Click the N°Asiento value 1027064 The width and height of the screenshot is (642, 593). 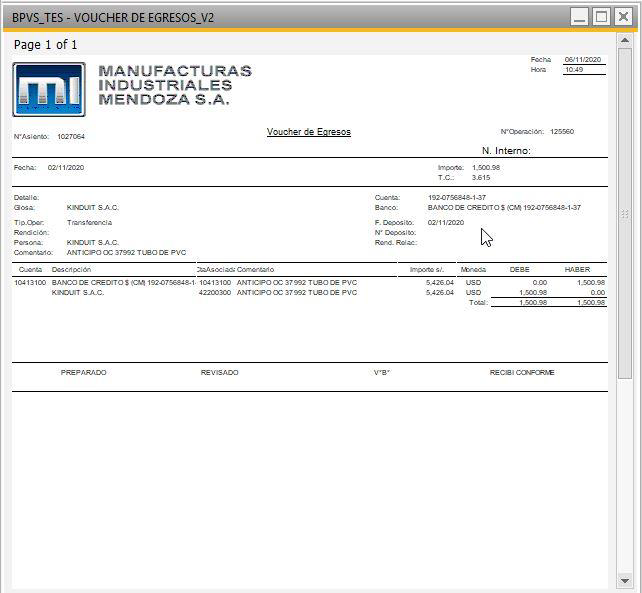pyautogui.click(x=71, y=136)
